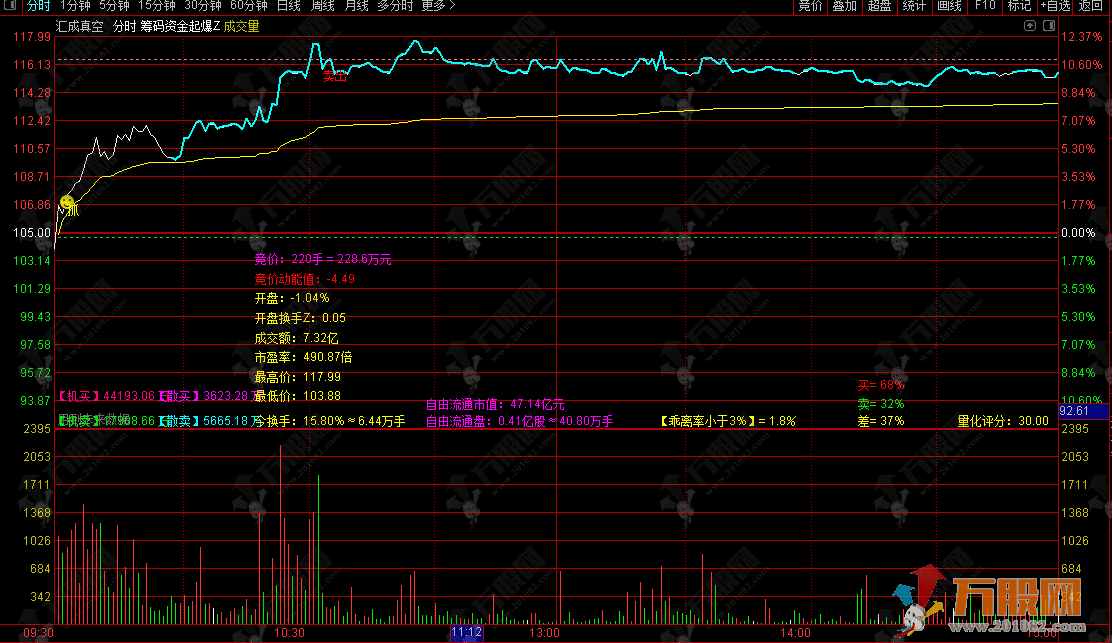This screenshot has height=643, width=1112.
Task: Click the 13:00 time axis label
Action: (545, 632)
